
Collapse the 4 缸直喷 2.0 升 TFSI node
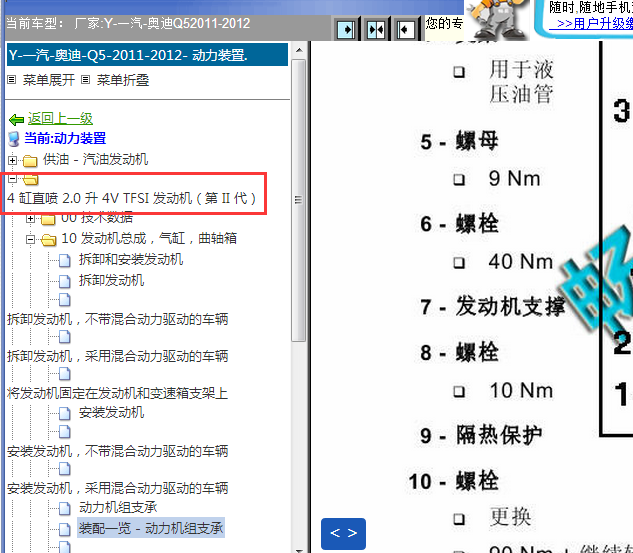[x=13, y=178]
